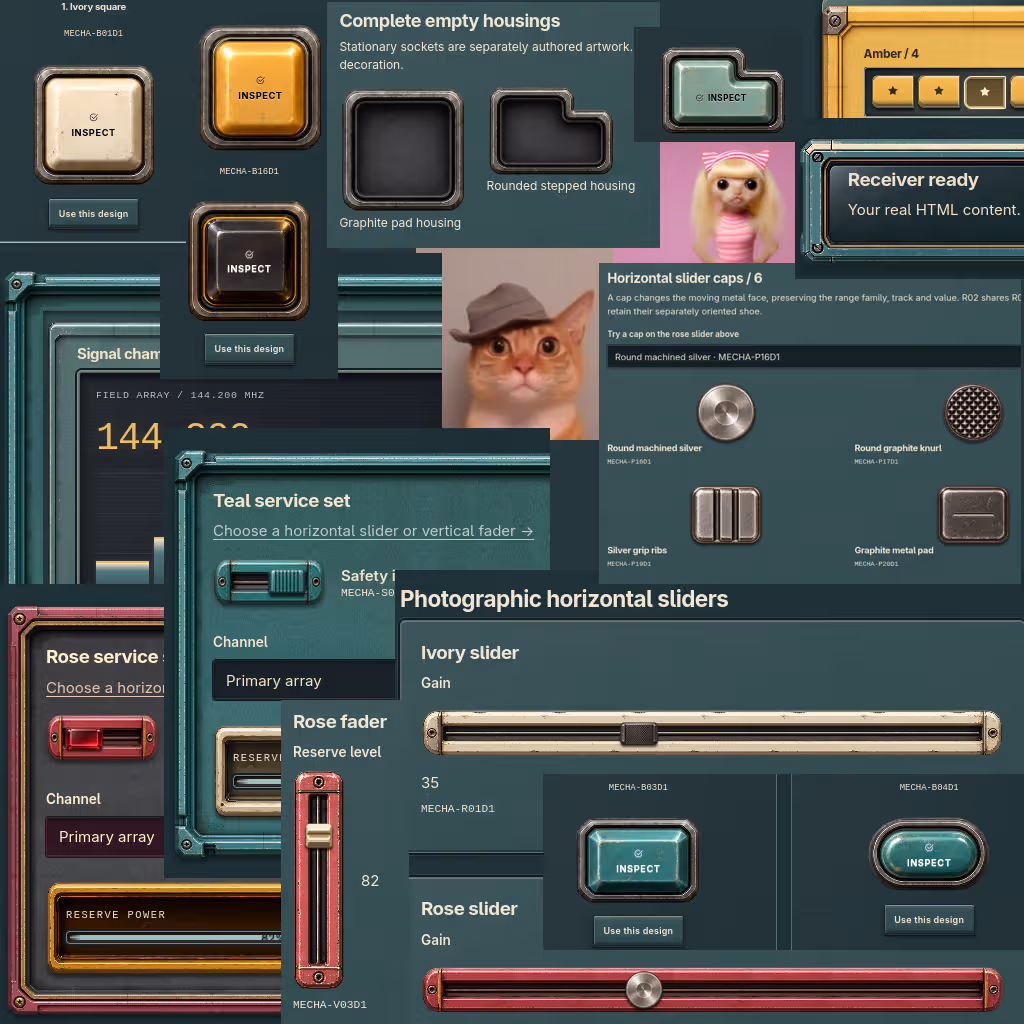Open the Round machined silver cap dropdown

pos(813,357)
